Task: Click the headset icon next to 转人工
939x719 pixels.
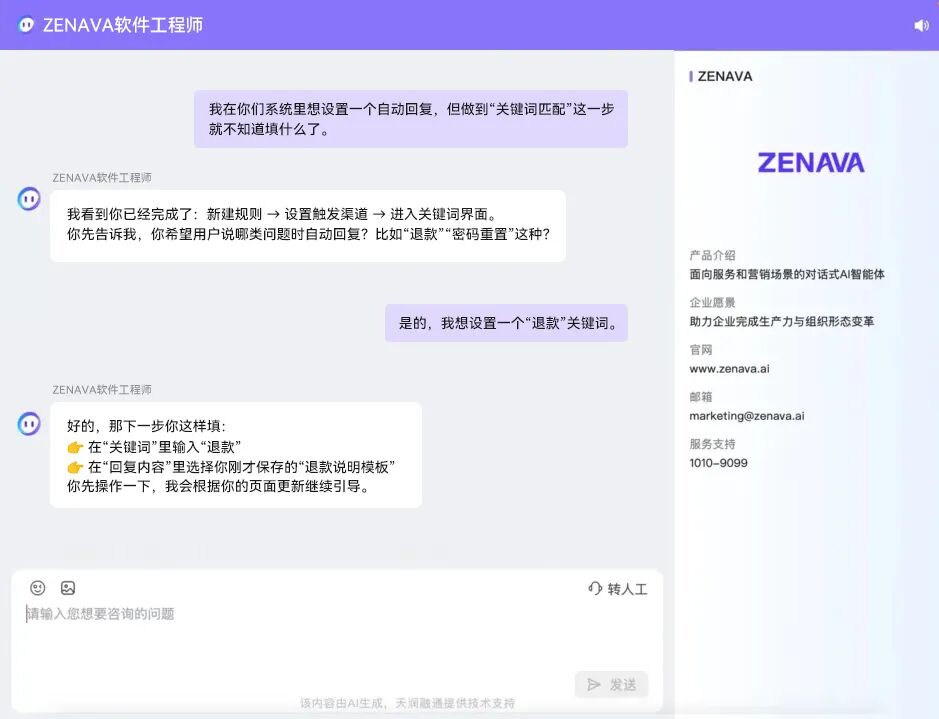Action: [593, 588]
